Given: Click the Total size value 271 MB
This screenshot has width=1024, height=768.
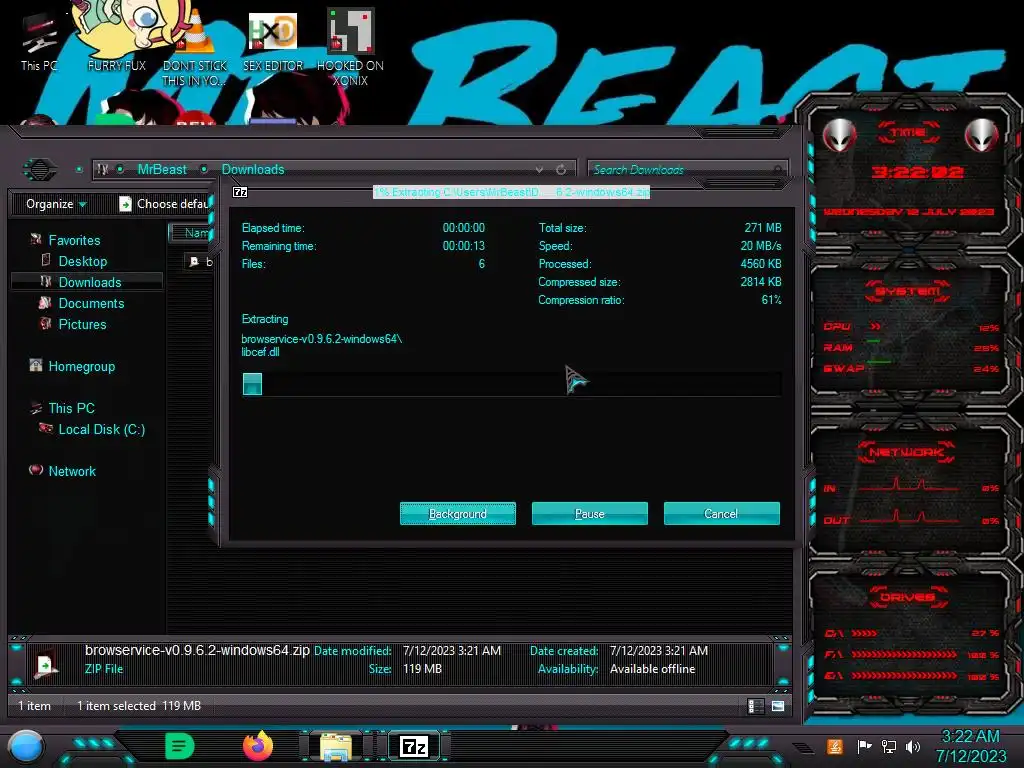Looking at the screenshot, I should click(x=763, y=228).
